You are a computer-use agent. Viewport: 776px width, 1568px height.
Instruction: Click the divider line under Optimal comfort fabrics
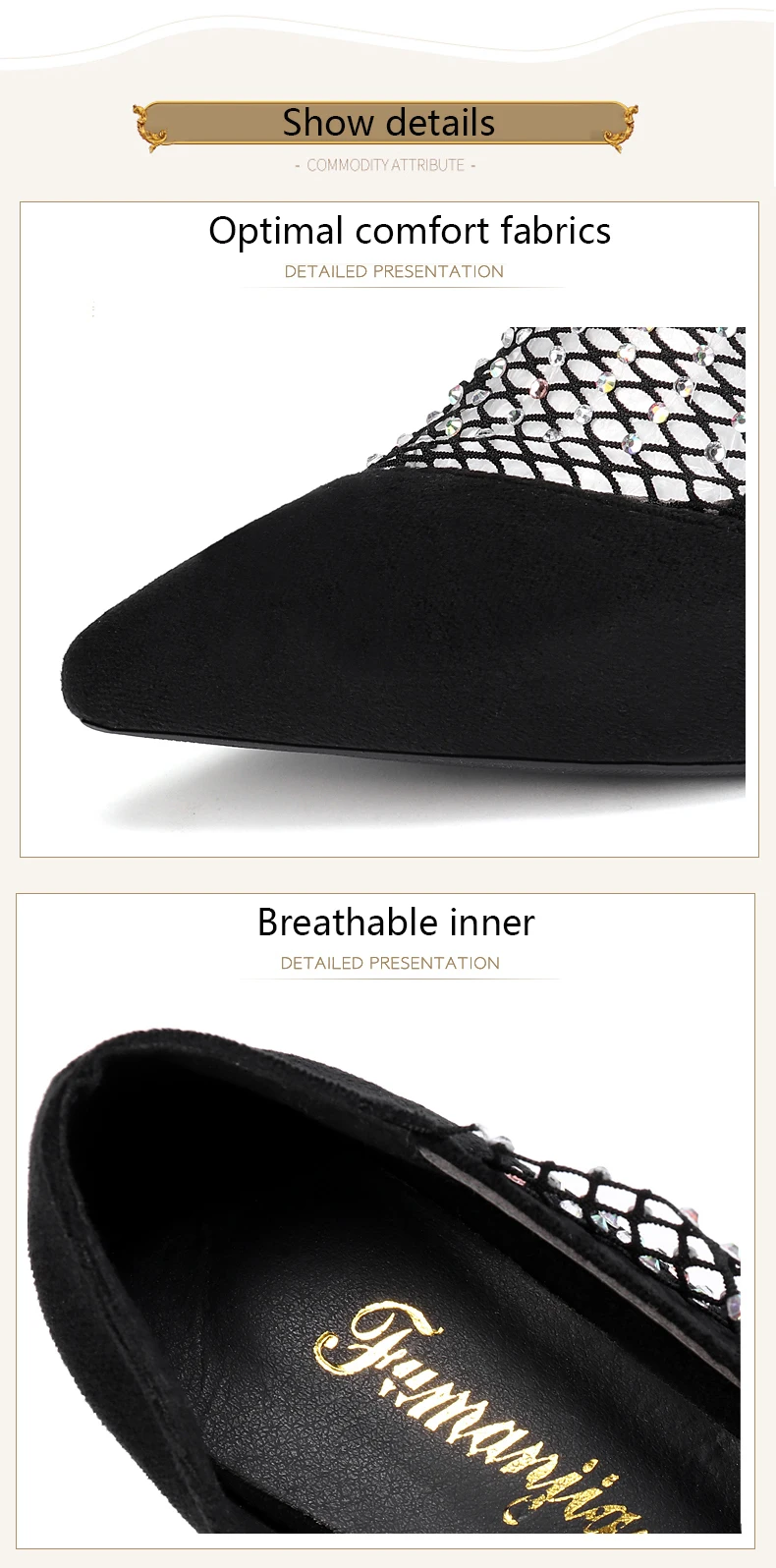[403, 287]
